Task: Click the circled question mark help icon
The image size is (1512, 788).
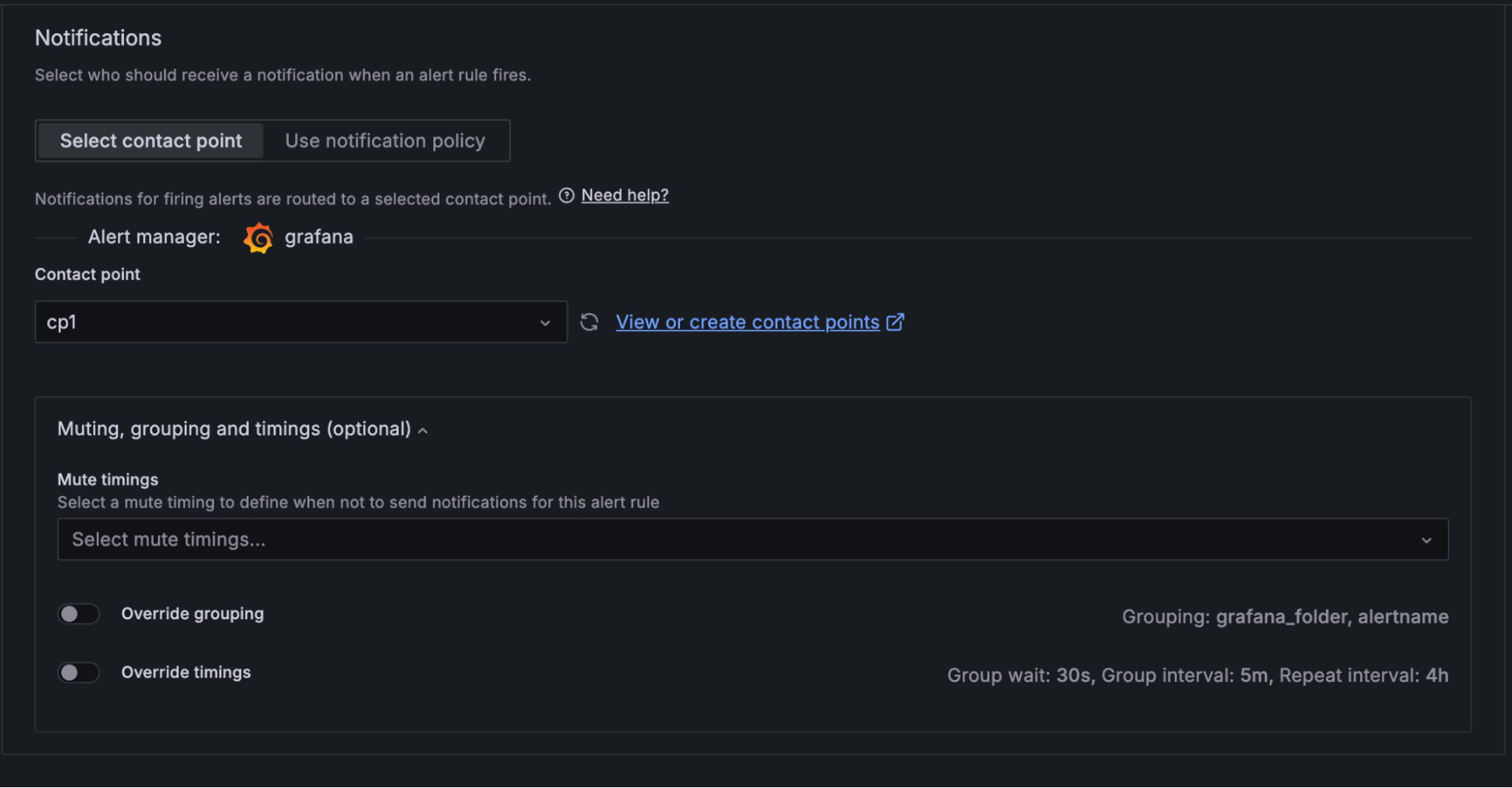Action: click(x=567, y=195)
